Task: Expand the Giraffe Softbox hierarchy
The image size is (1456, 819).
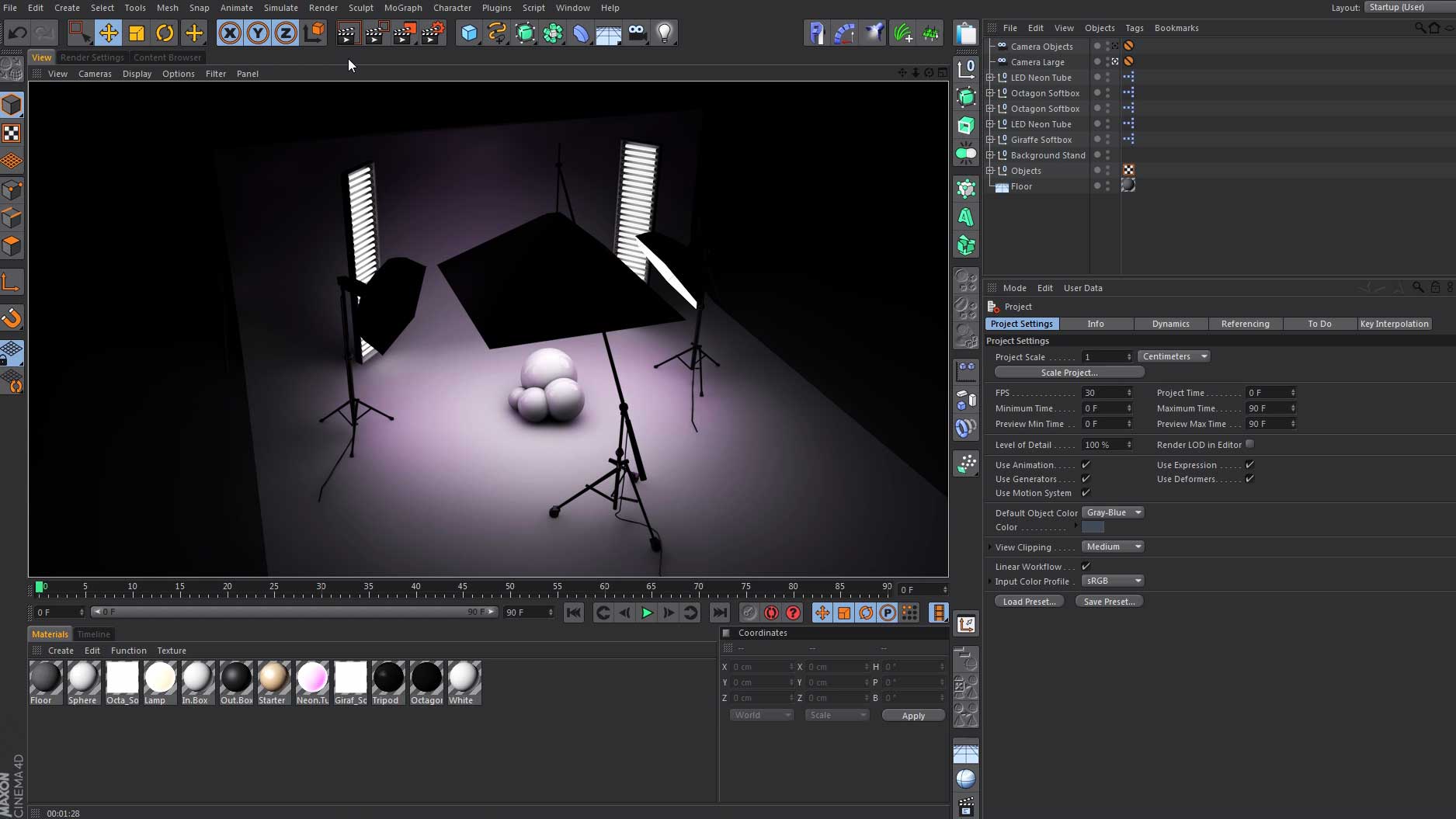Action: [990, 140]
